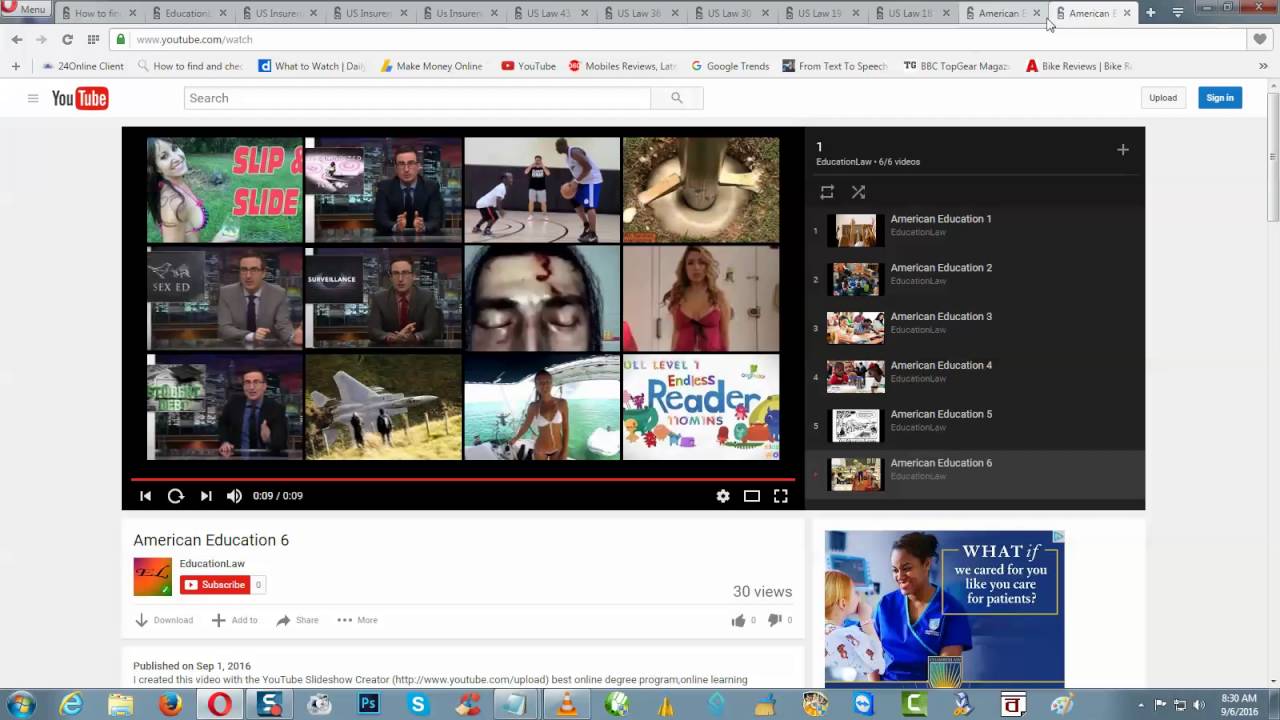1280x720 pixels.
Task: Play American Education 1 from the playlist
Action: (x=975, y=230)
